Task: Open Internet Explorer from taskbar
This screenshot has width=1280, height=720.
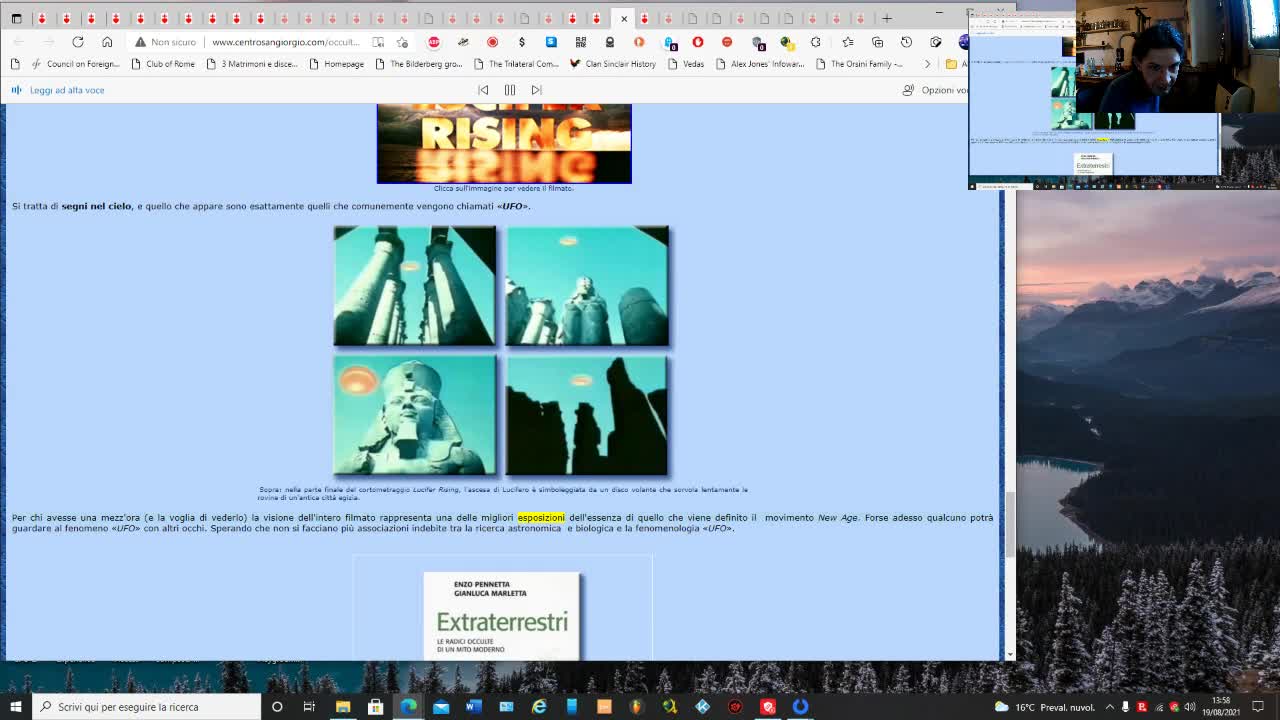Action: coord(539,707)
